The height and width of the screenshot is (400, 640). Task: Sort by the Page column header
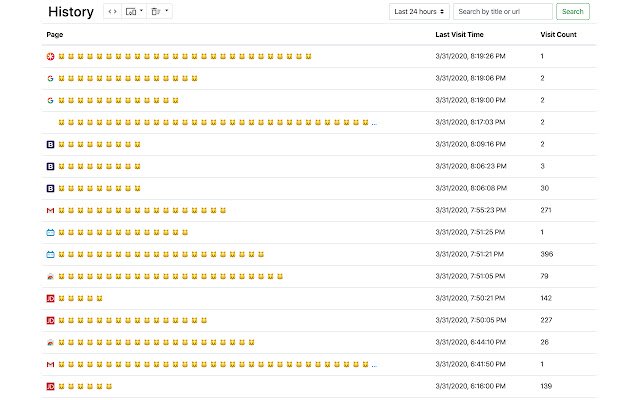click(55, 35)
